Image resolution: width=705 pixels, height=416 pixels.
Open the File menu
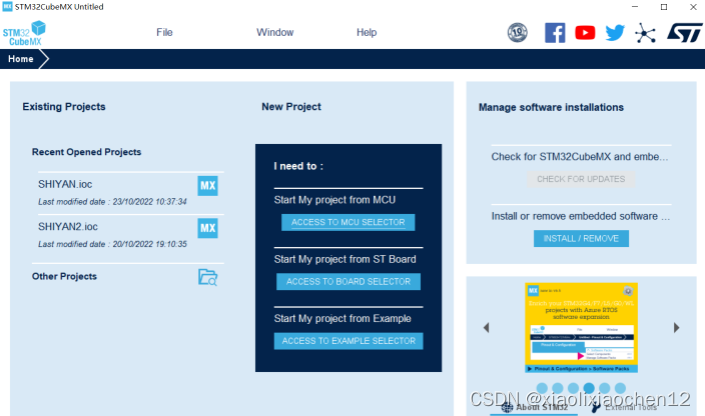[165, 32]
